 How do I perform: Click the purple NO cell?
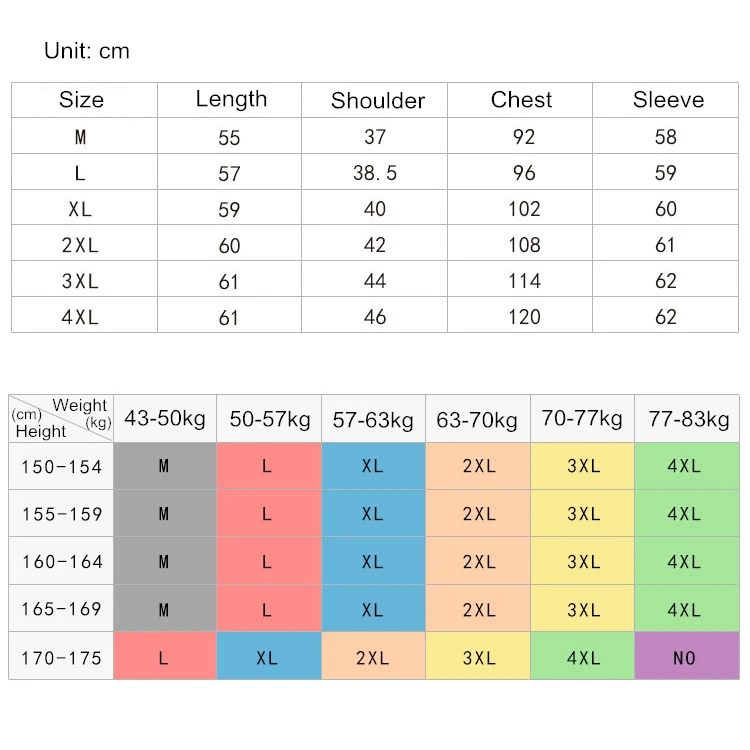[687, 656]
